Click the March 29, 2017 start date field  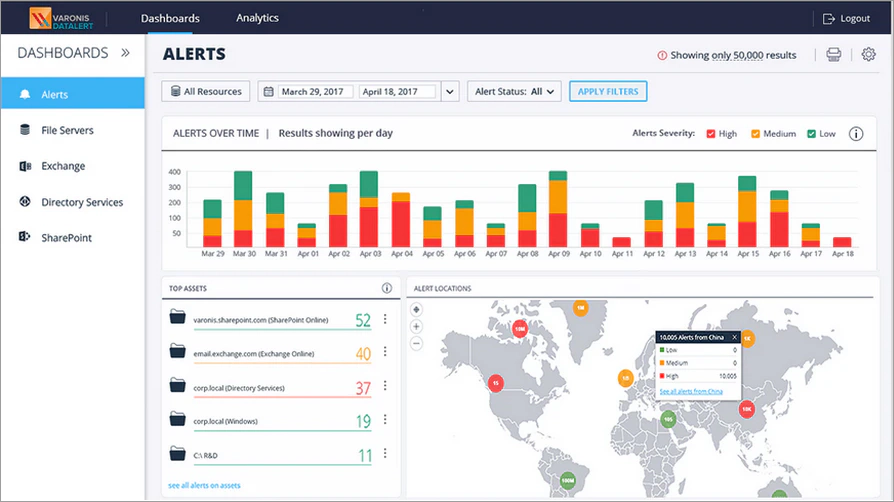tap(316, 91)
